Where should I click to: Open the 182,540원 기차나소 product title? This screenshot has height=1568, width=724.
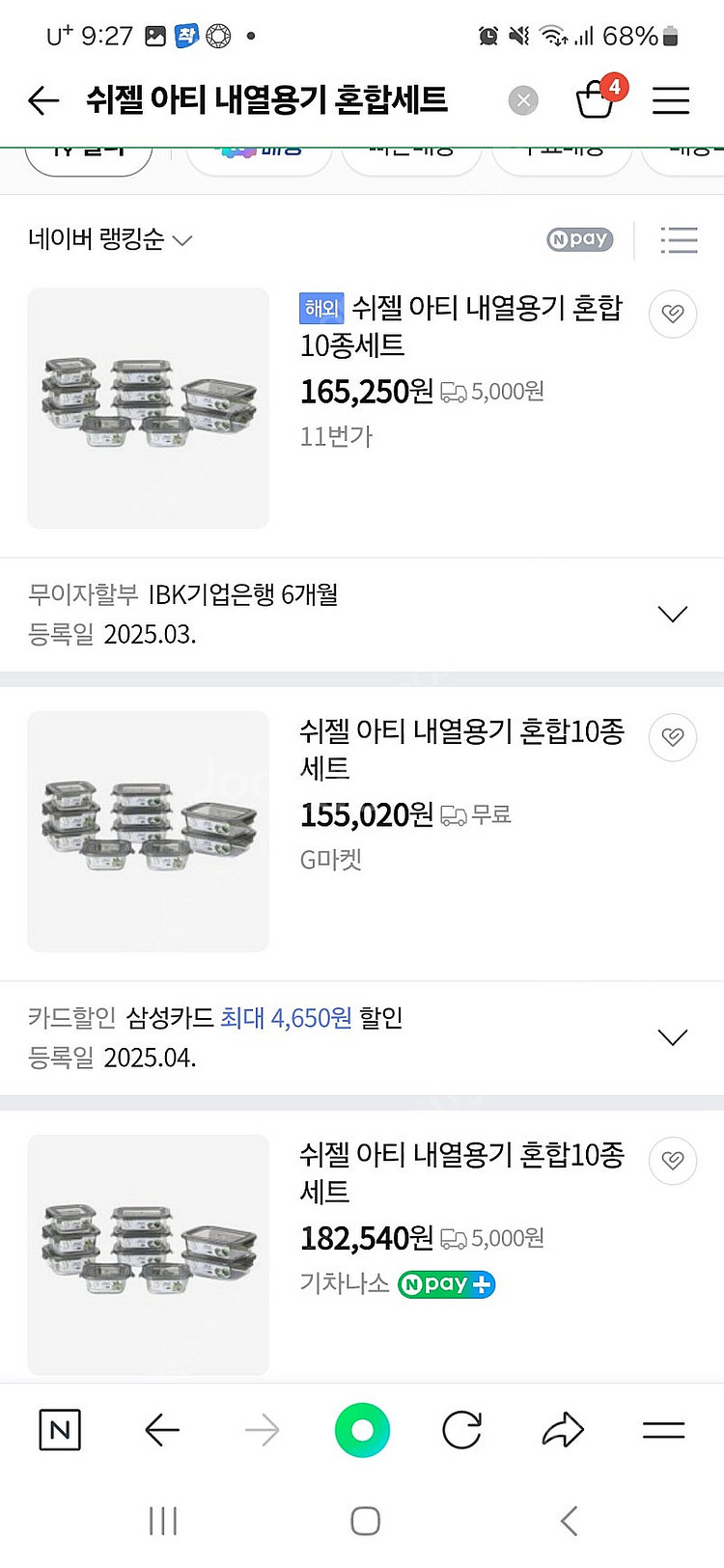click(461, 1172)
